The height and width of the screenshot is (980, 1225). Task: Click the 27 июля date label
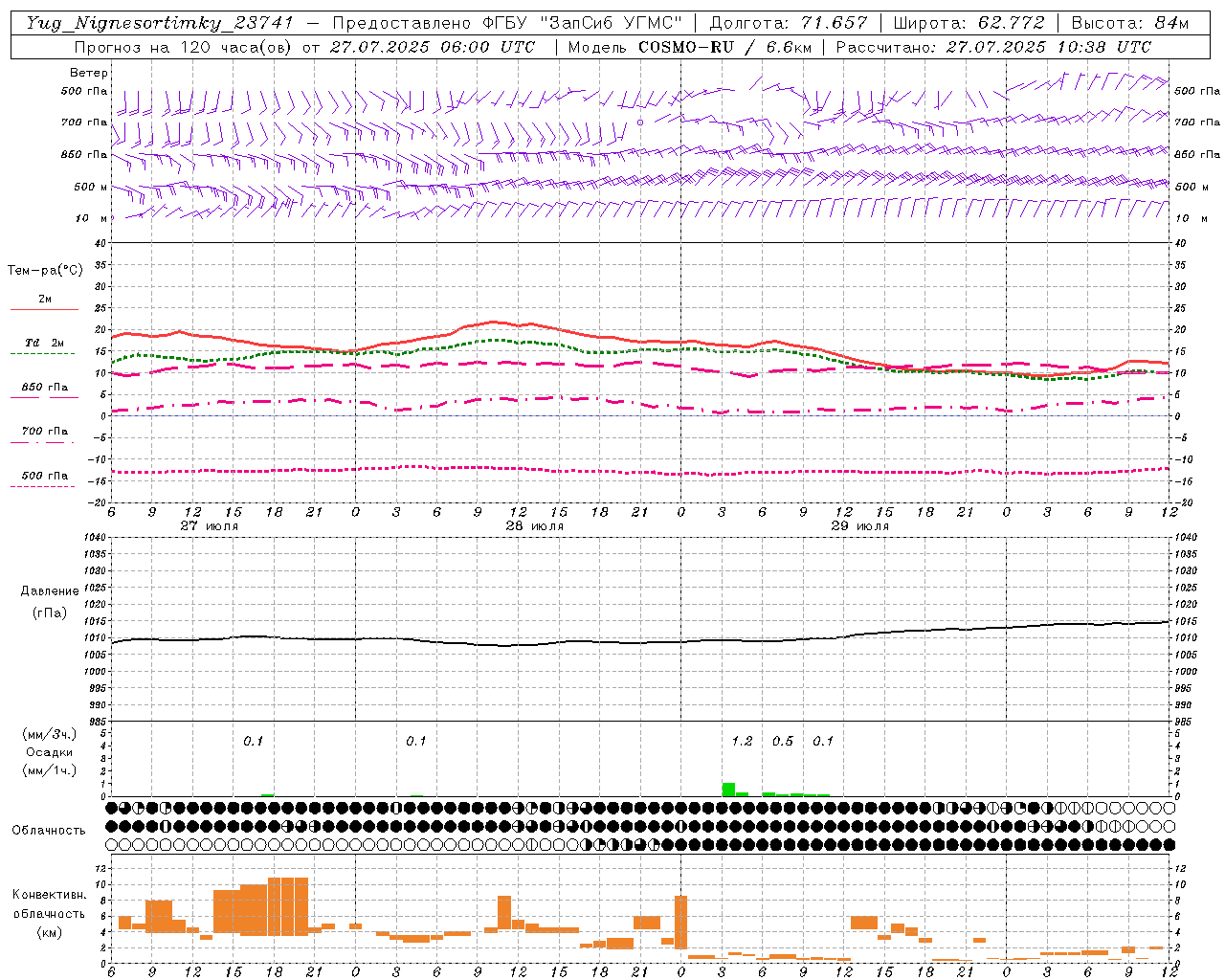coord(210,526)
